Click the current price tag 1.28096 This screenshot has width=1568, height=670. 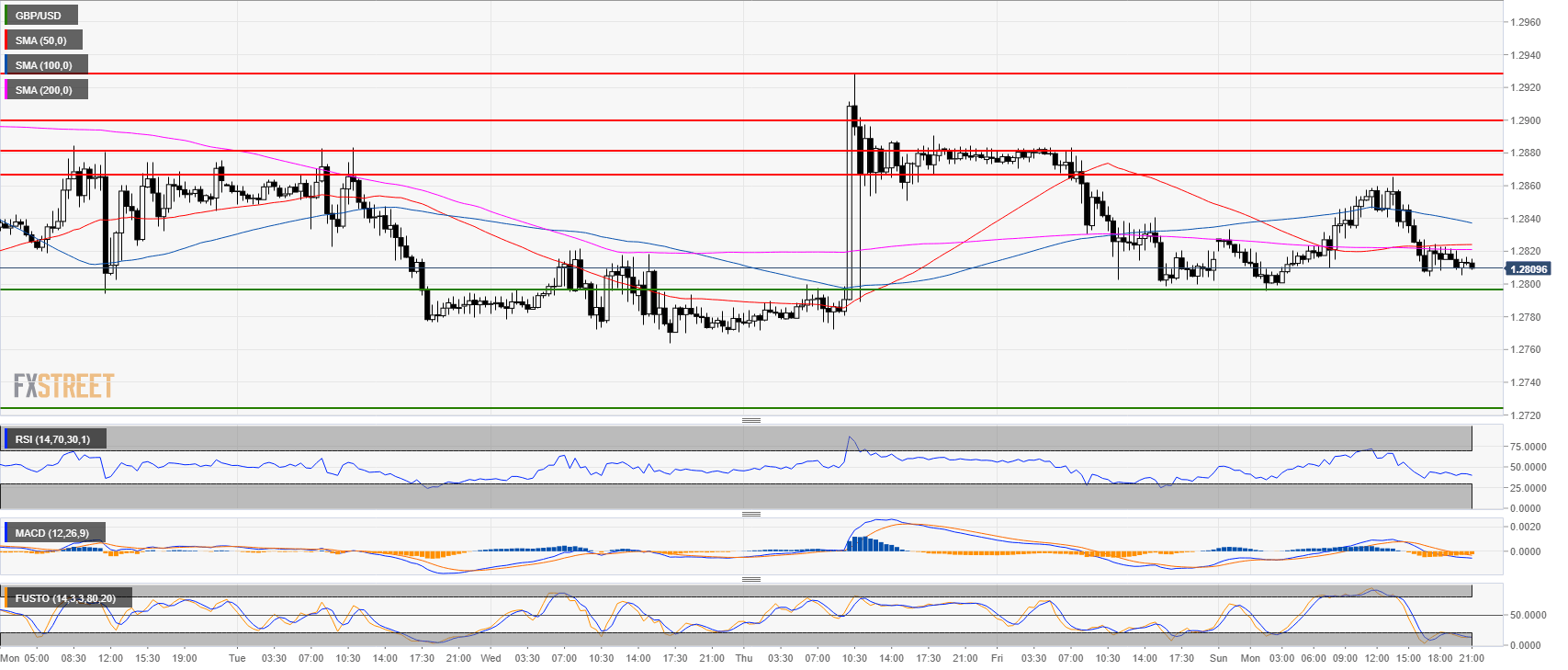click(x=1529, y=269)
